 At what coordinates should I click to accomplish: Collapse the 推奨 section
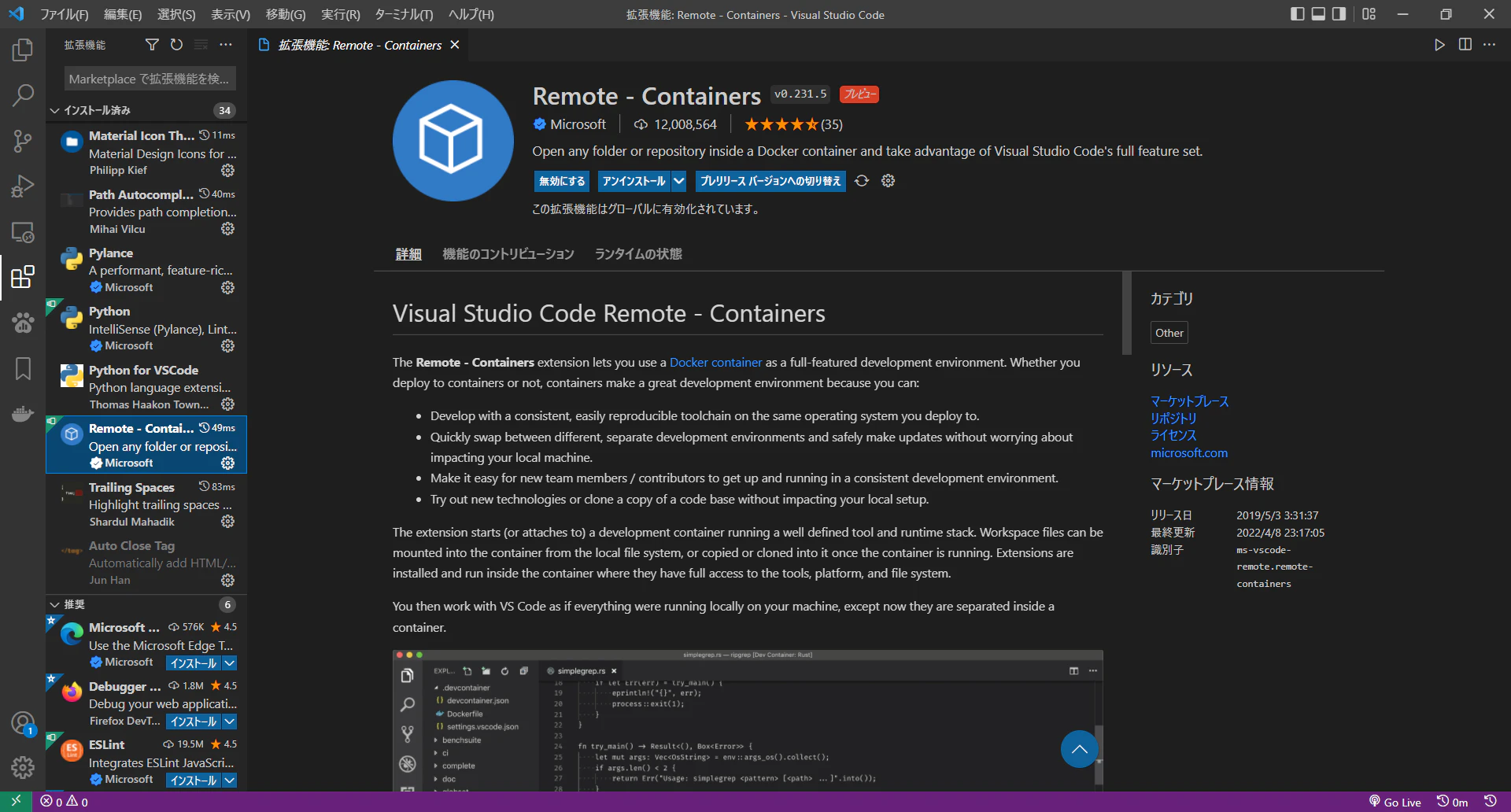click(146, 604)
